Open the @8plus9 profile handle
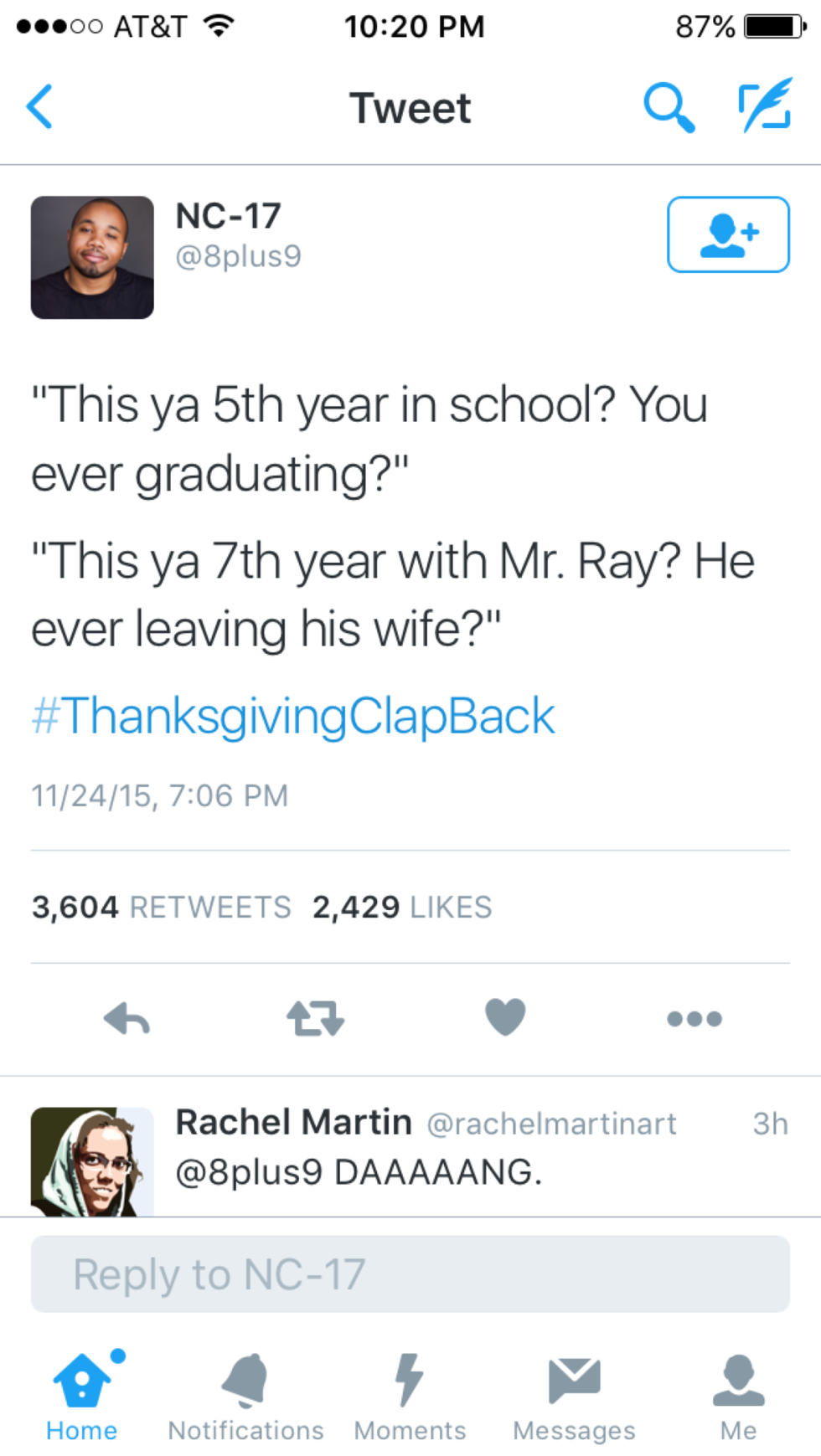Image resolution: width=821 pixels, height=1456 pixels. (238, 256)
